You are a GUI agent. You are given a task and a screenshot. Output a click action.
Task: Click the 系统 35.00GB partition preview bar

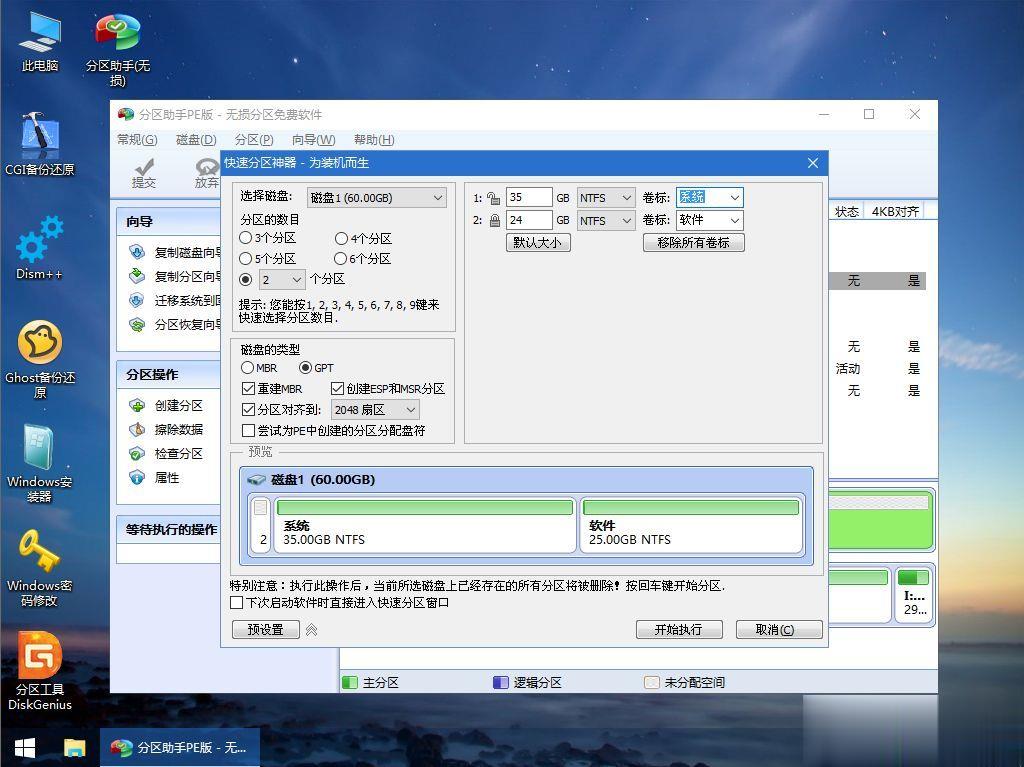pos(424,525)
